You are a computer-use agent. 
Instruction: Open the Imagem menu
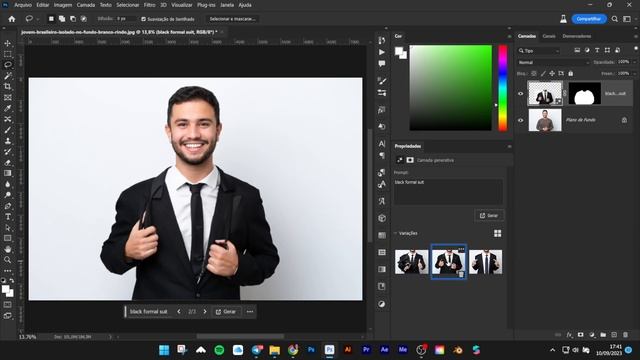coord(63,5)
